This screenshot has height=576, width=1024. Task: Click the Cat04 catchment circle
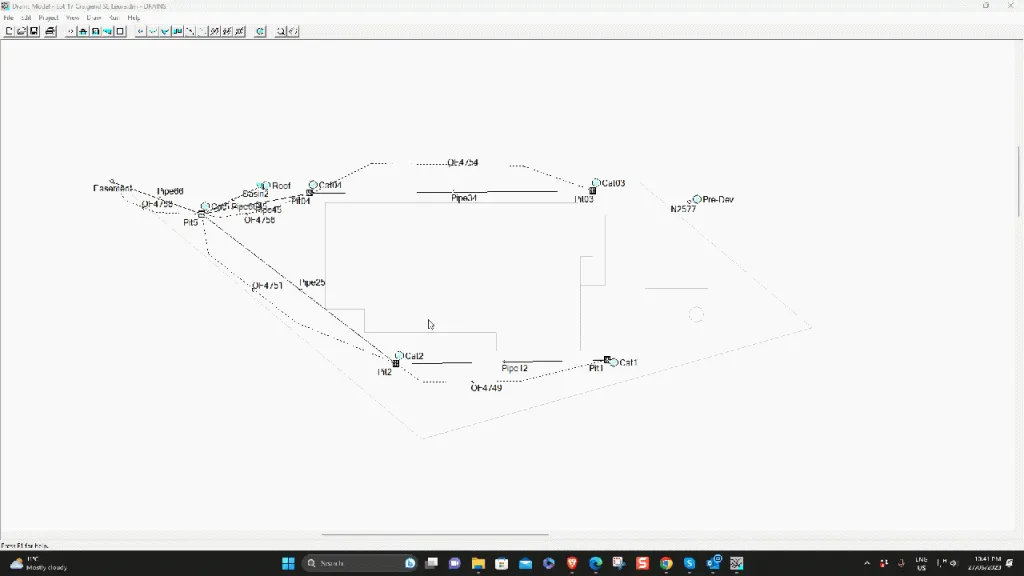point(313,185)
